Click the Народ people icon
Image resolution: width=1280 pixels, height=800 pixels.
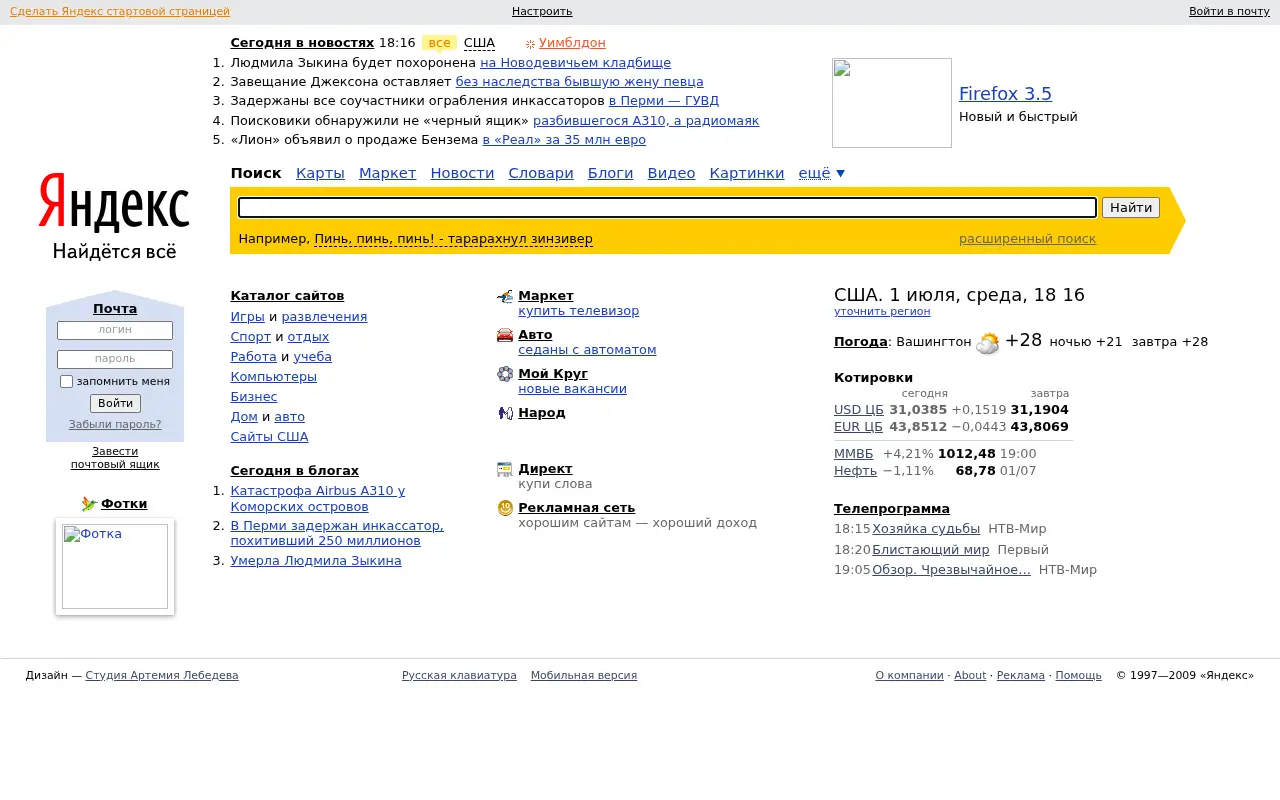point(505,413)
